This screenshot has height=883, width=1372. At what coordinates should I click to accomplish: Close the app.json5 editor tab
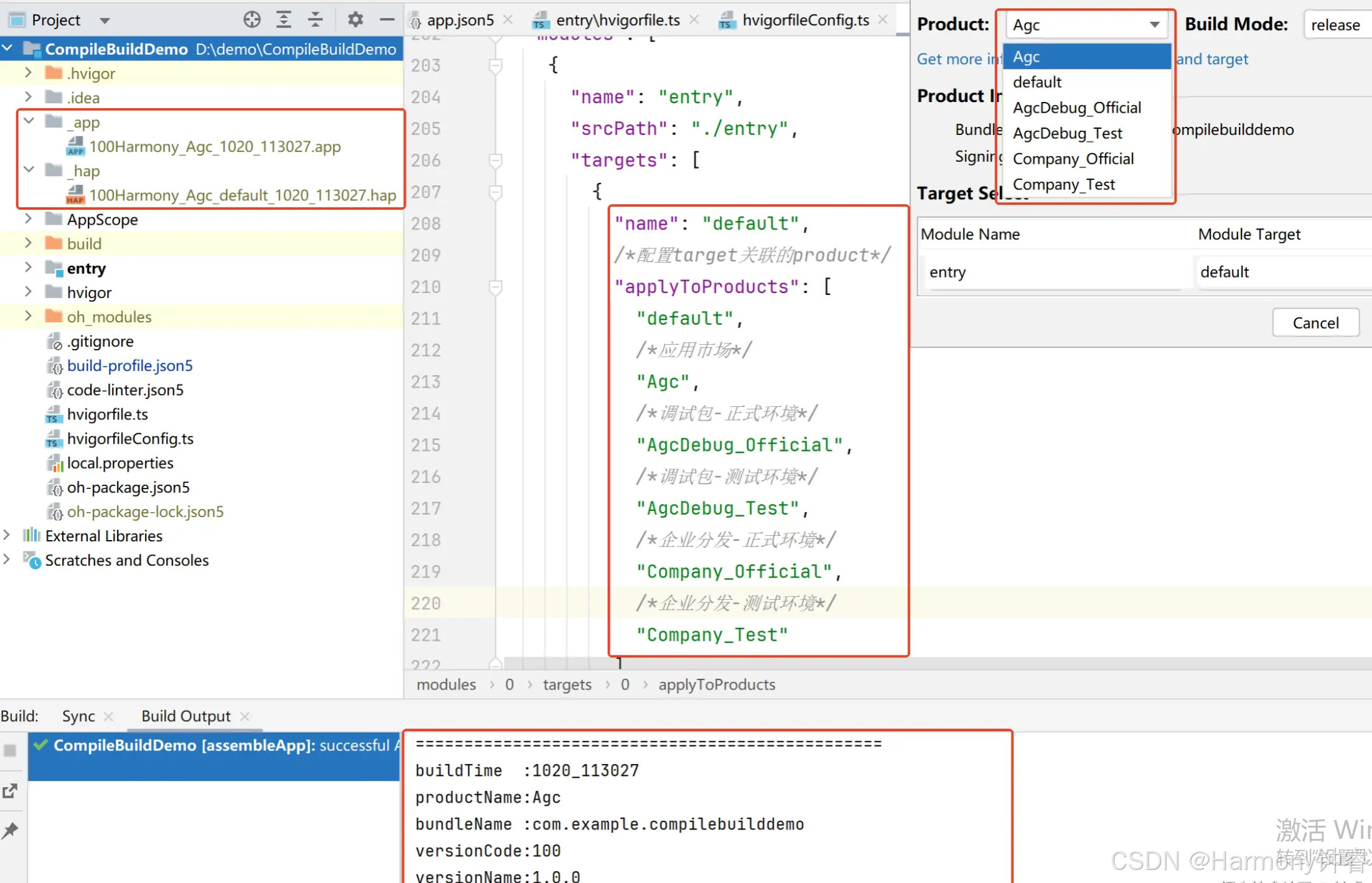[x=508, y=20]
